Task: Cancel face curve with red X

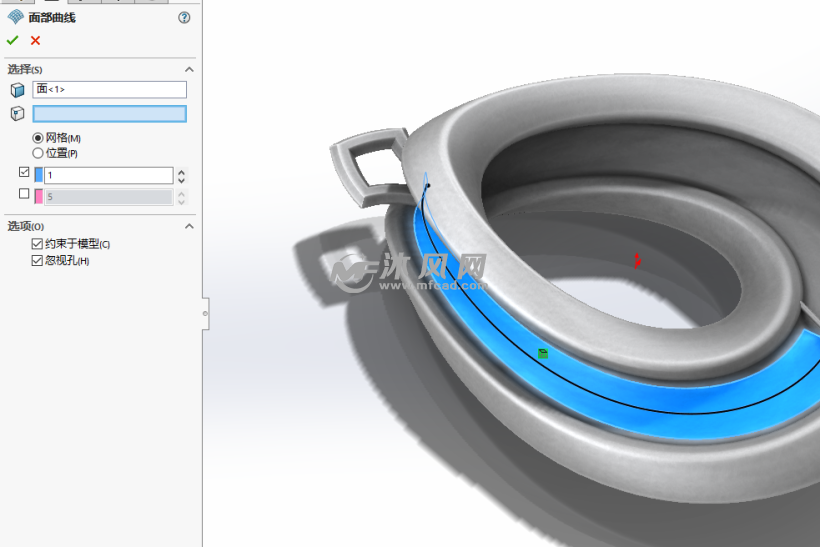Action: click(x=36, y=40)
